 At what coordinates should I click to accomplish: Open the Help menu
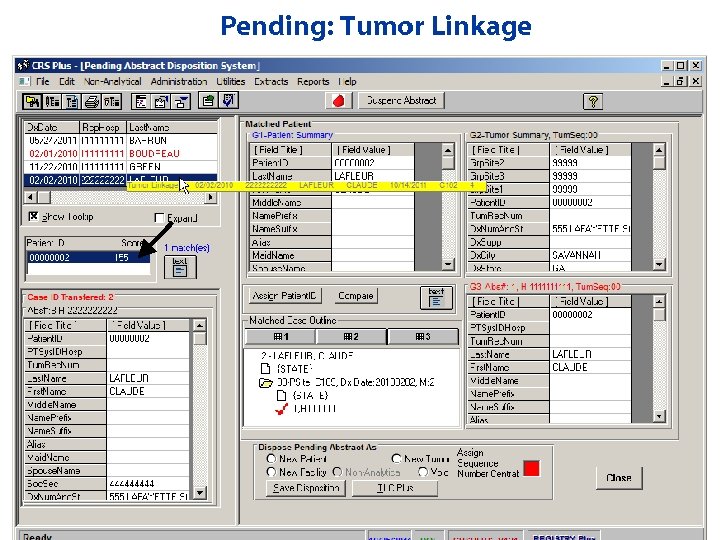tap(347, 82)
